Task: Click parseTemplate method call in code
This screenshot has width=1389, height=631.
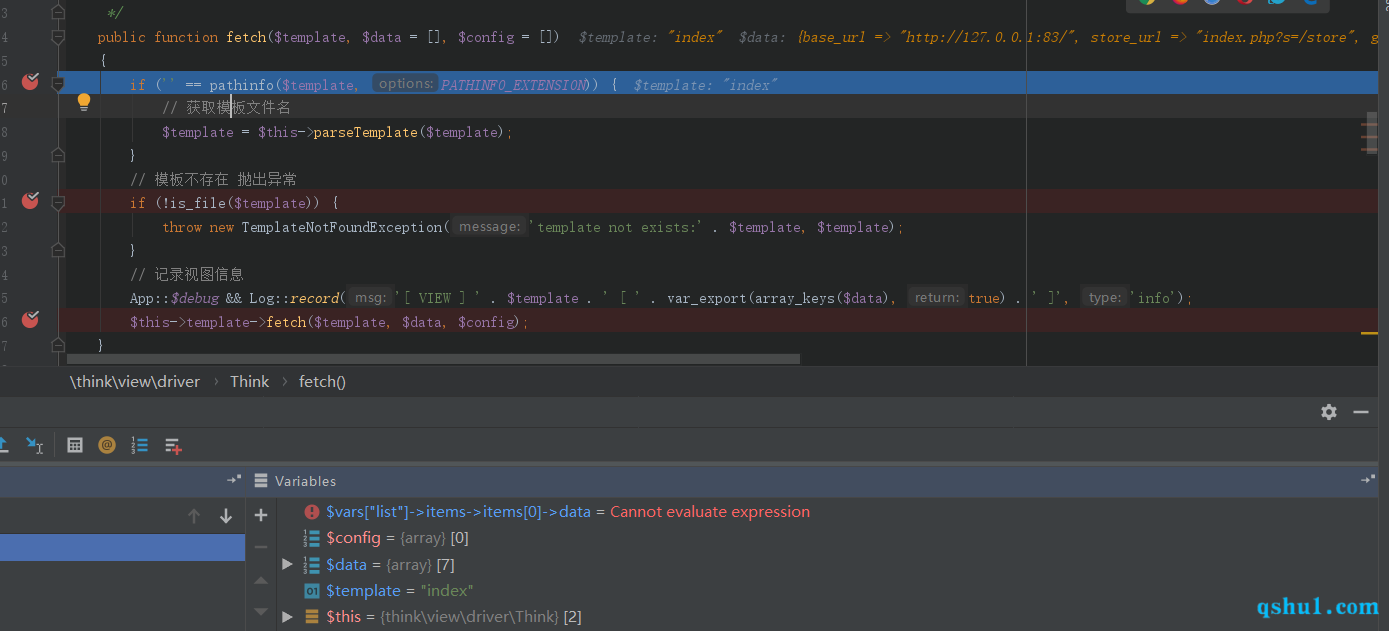Action: click(365, 132)
